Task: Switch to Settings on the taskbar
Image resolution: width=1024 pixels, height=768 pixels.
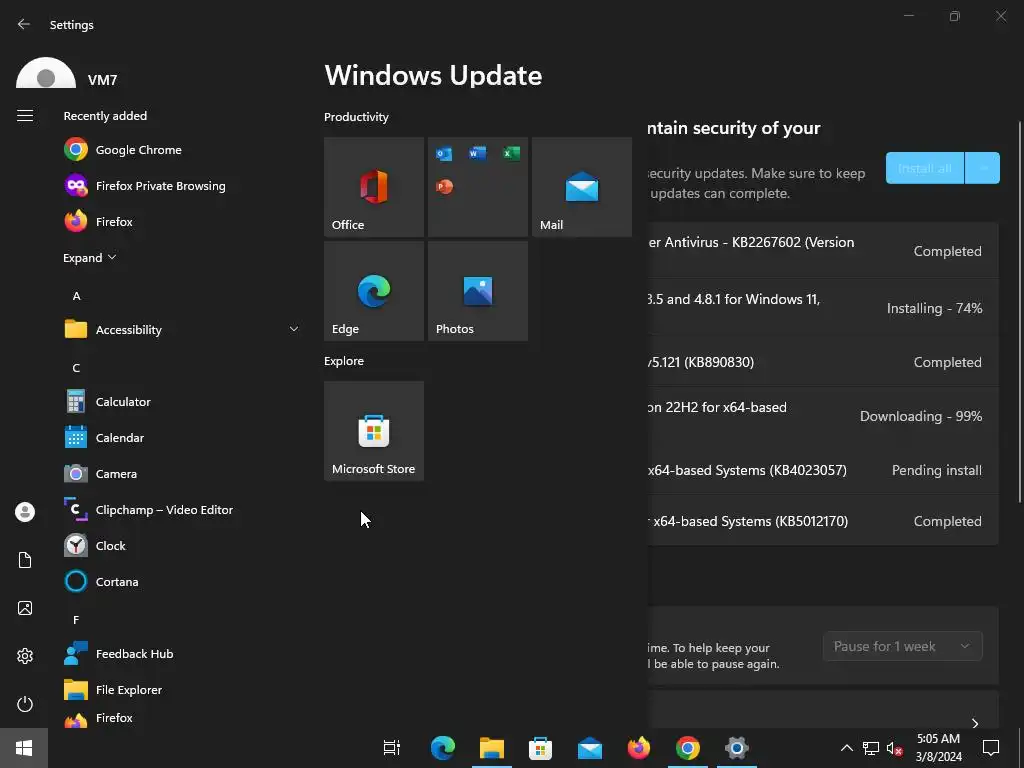Action: click(737, 748)
